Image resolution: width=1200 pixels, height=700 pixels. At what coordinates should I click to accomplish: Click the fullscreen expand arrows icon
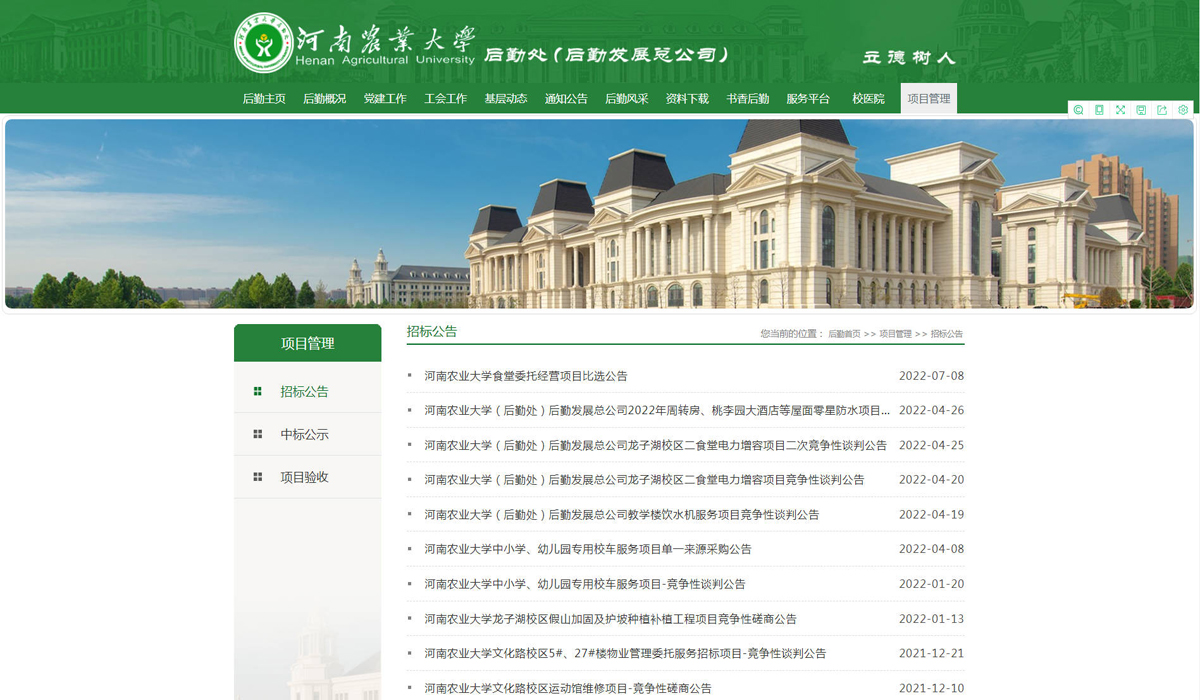pyautogui.click(x=1120, y=110)
